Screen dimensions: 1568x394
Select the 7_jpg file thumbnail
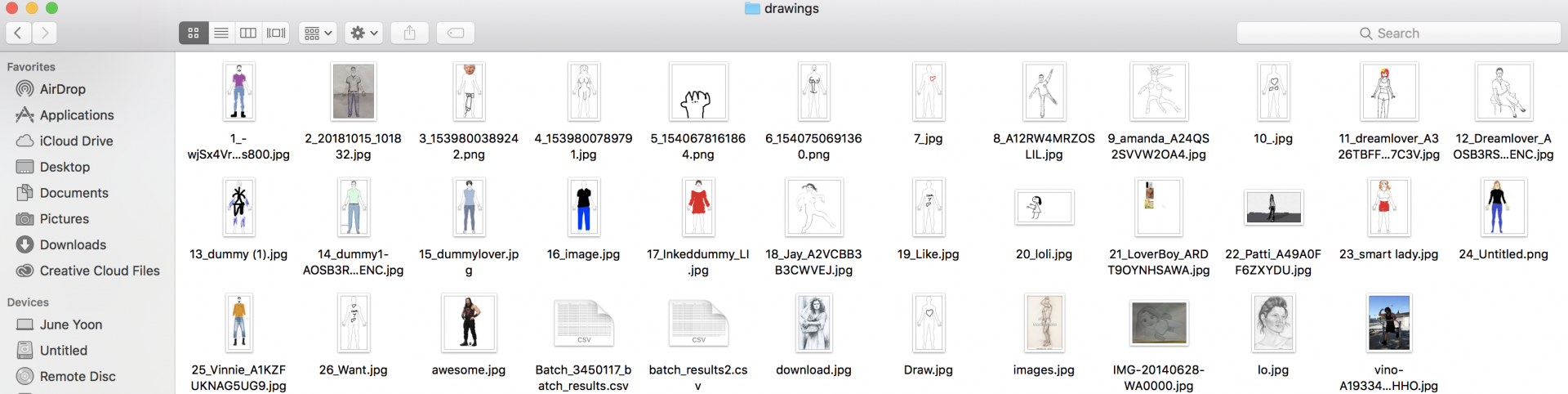point(929,92)
